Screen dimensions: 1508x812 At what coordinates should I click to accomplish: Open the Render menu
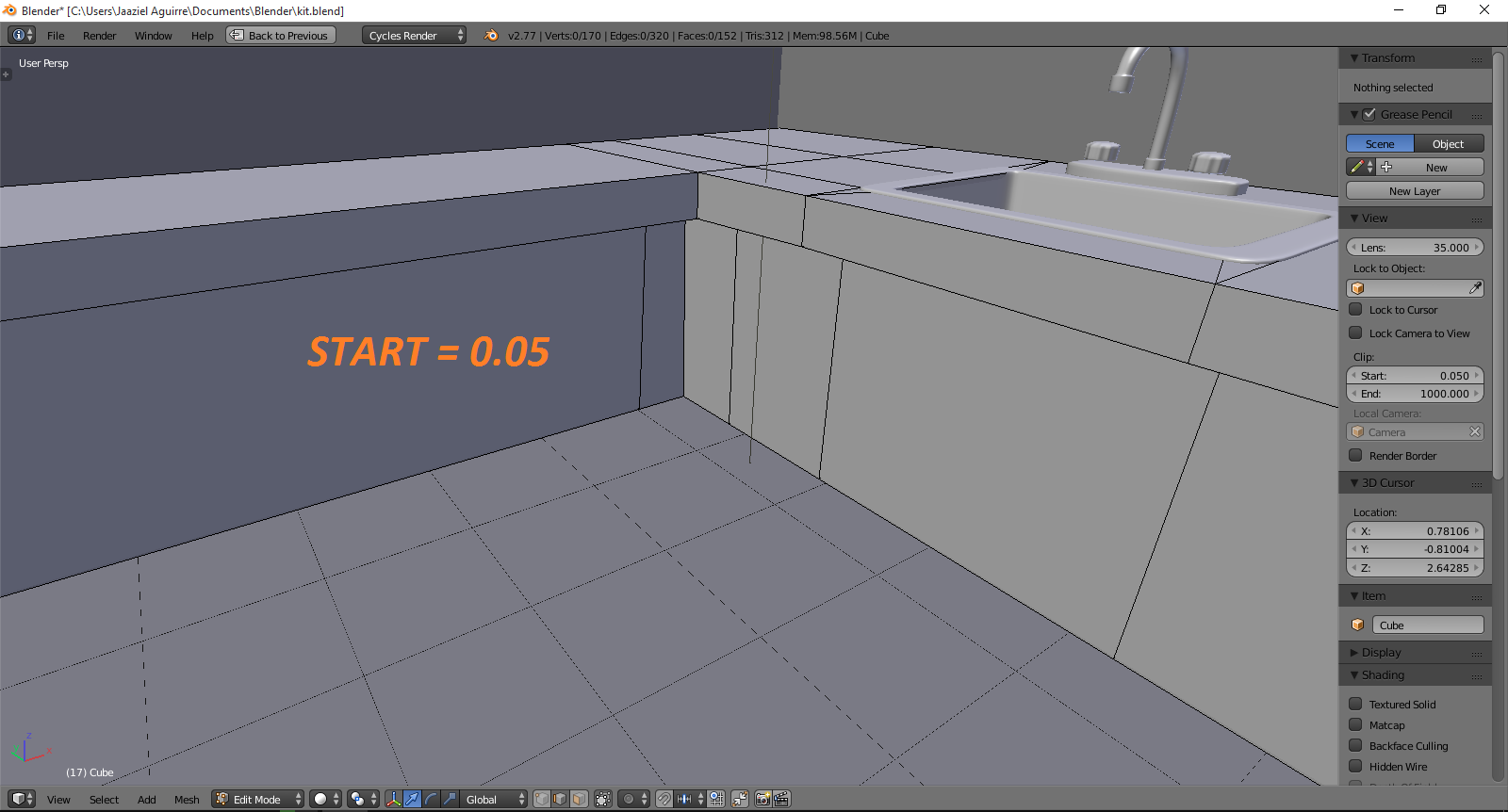click(99, 36)
